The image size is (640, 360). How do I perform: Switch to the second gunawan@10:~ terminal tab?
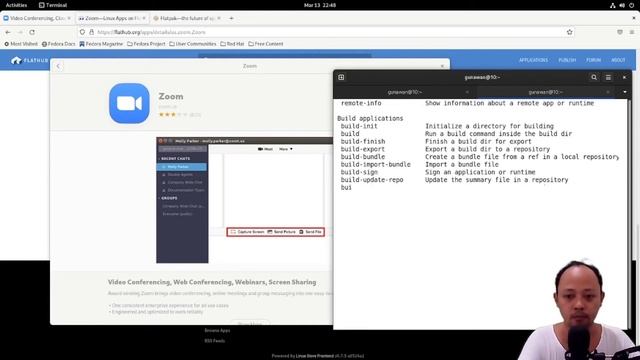tap(546, 92)
